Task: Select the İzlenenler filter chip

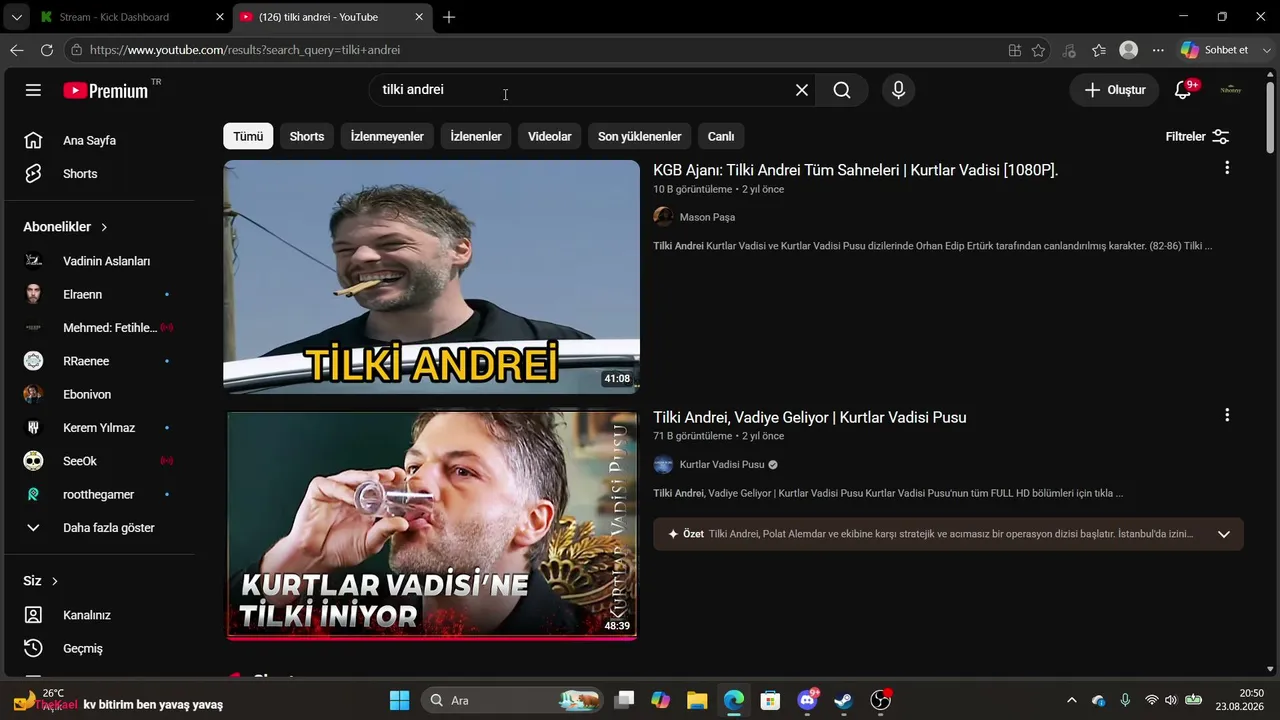Action: click(476, 137)
